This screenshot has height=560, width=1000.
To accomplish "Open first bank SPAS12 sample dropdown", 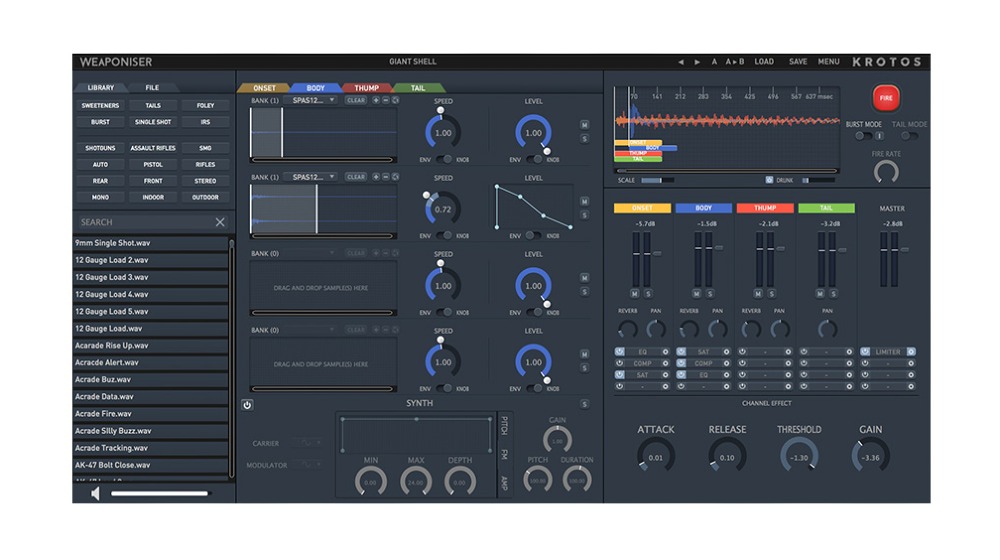I will pos(311,100).
